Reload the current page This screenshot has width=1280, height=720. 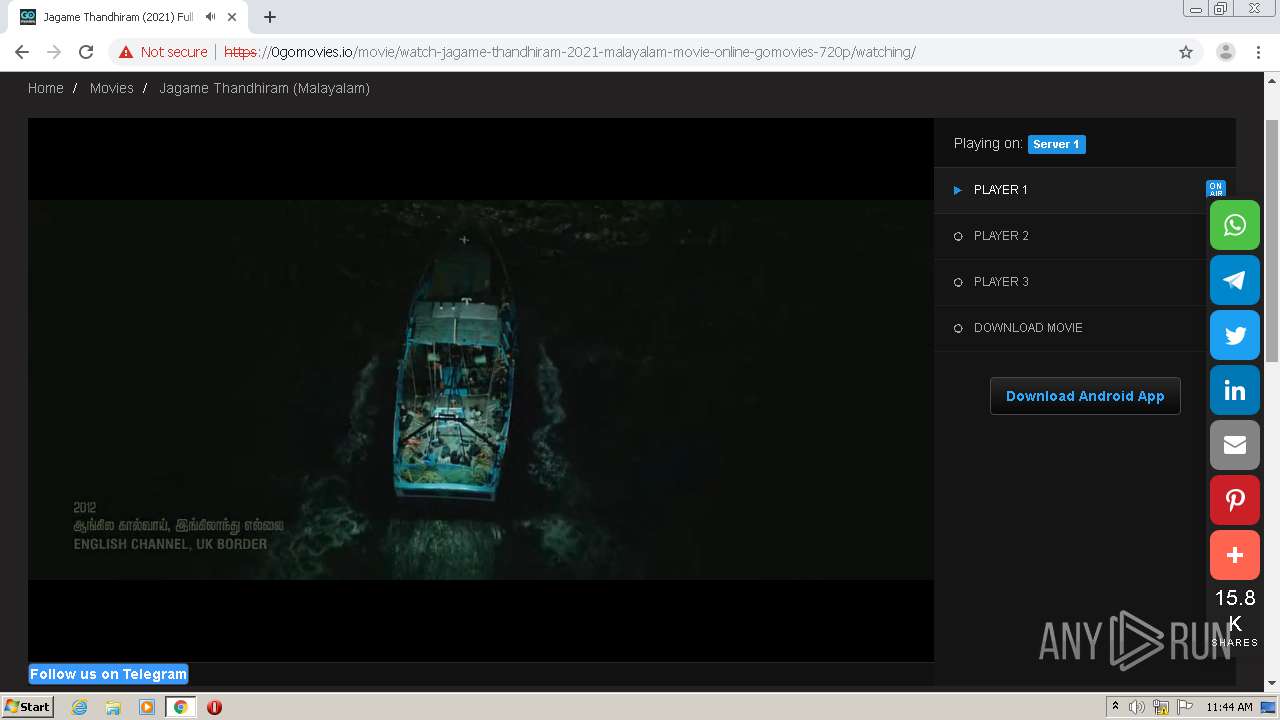click(86, 52)
